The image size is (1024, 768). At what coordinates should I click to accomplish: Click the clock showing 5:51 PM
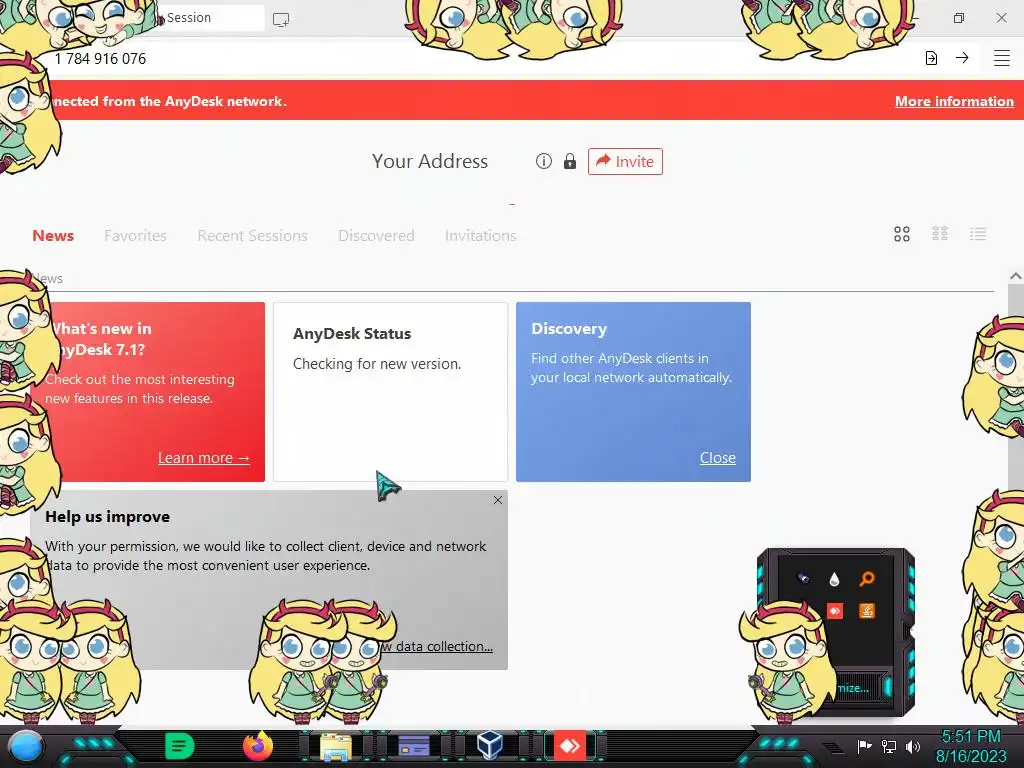(x=971, y=746)
